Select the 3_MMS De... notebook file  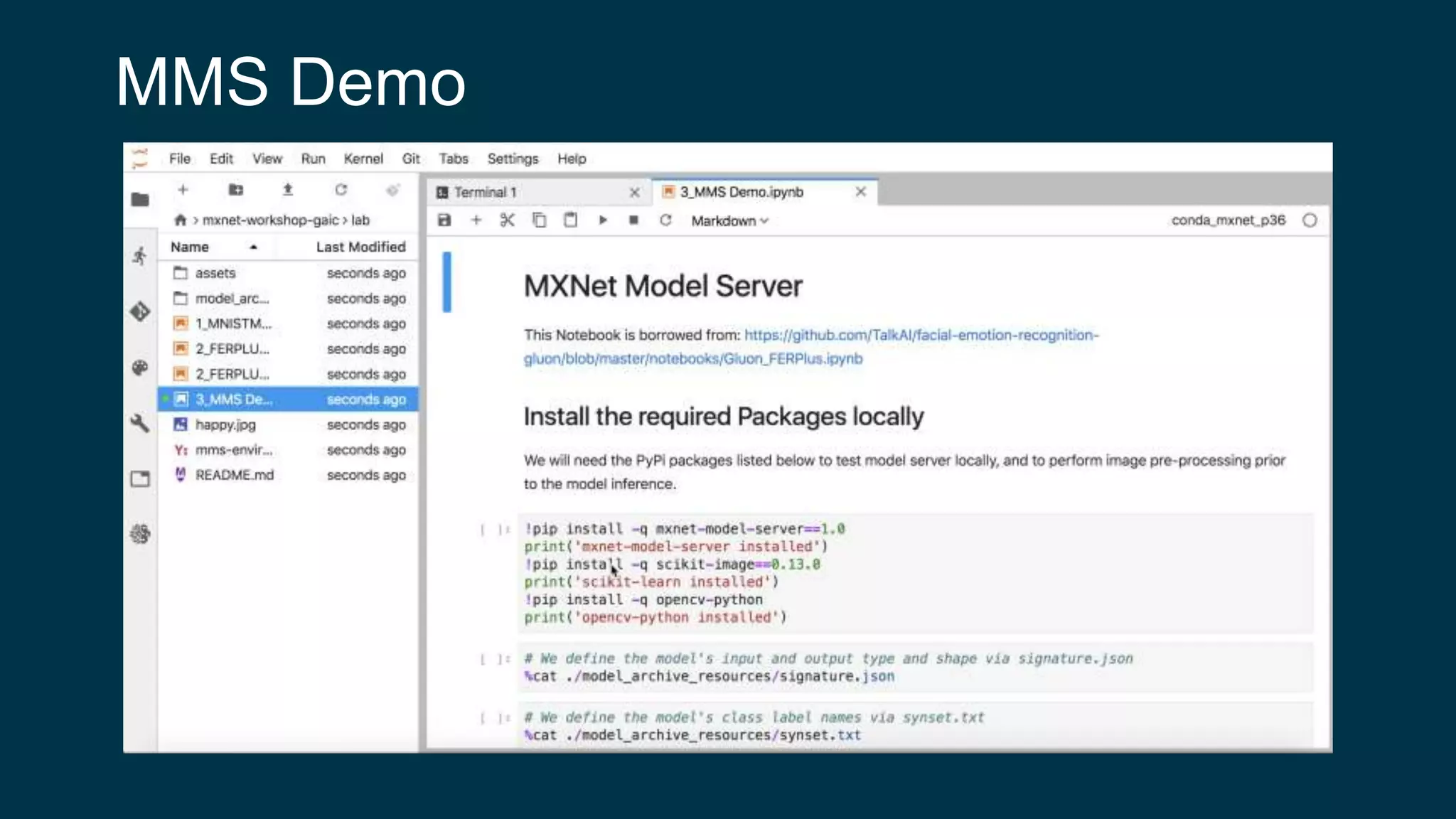click(x=289, y=400)
